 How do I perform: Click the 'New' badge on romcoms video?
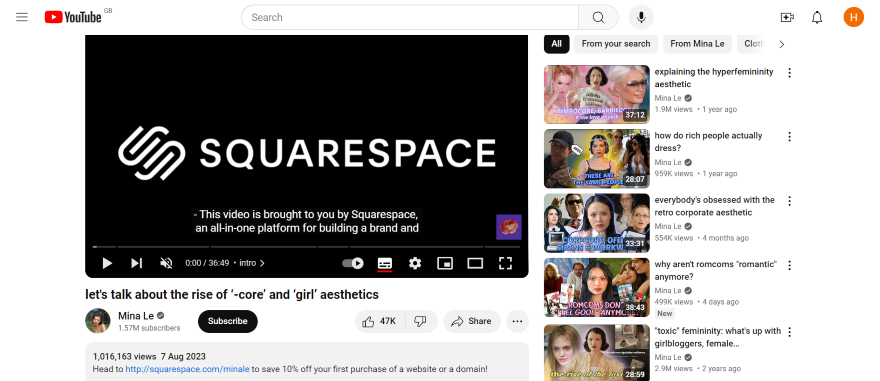click(664, 314)
